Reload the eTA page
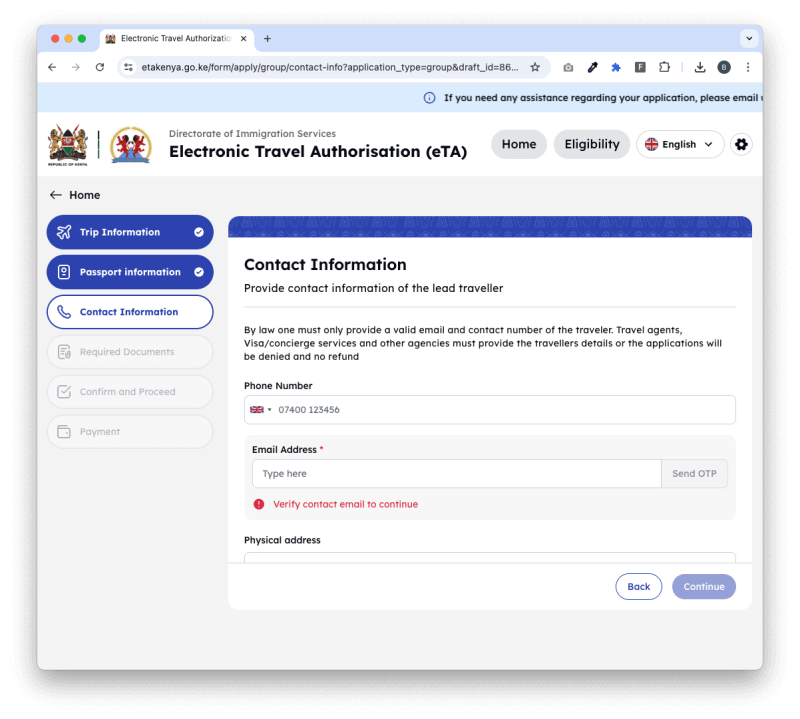This screenshot has height=719, width=800. click(x=100, y=67)
